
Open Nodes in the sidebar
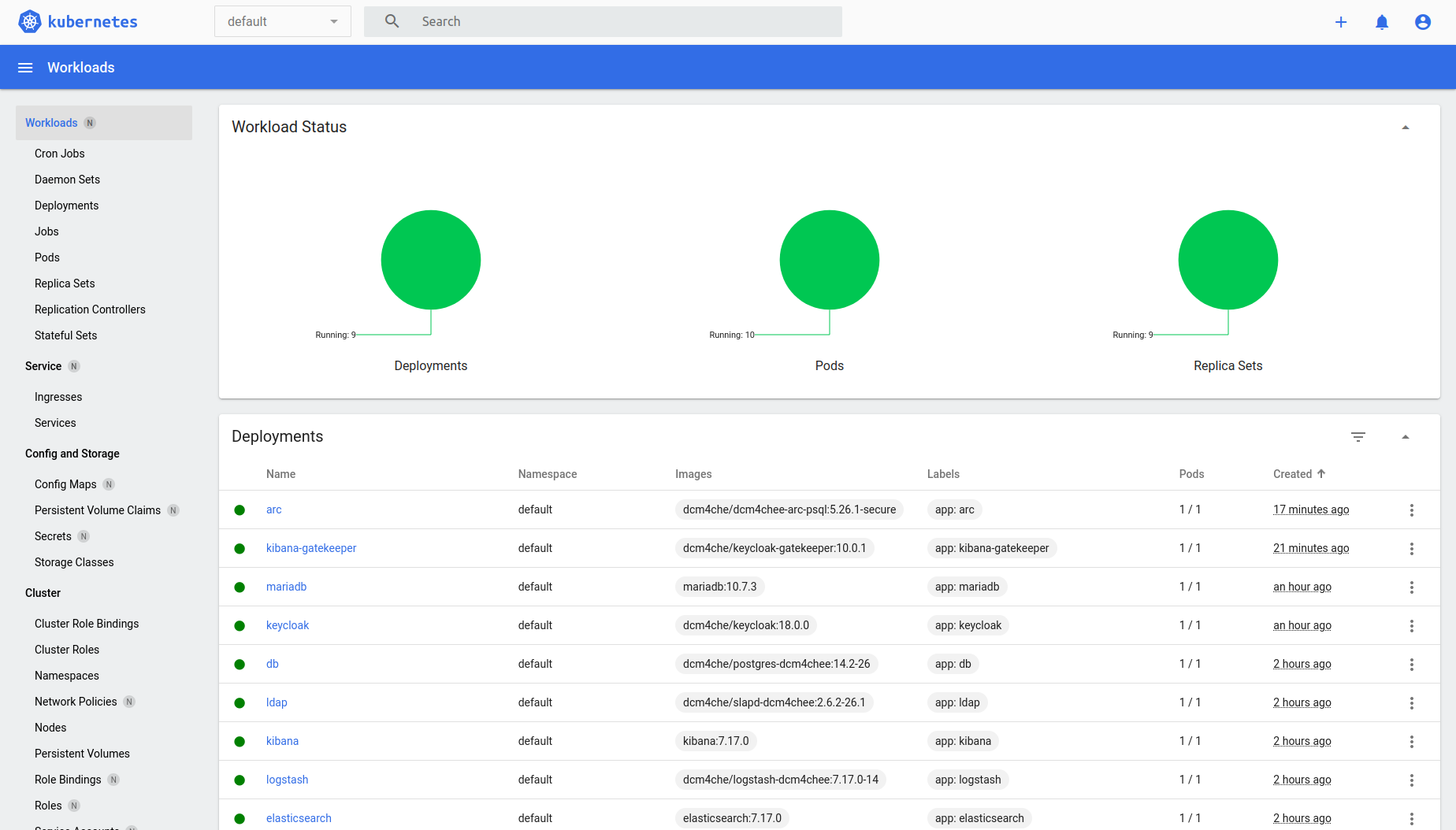(x=50, y=728)
